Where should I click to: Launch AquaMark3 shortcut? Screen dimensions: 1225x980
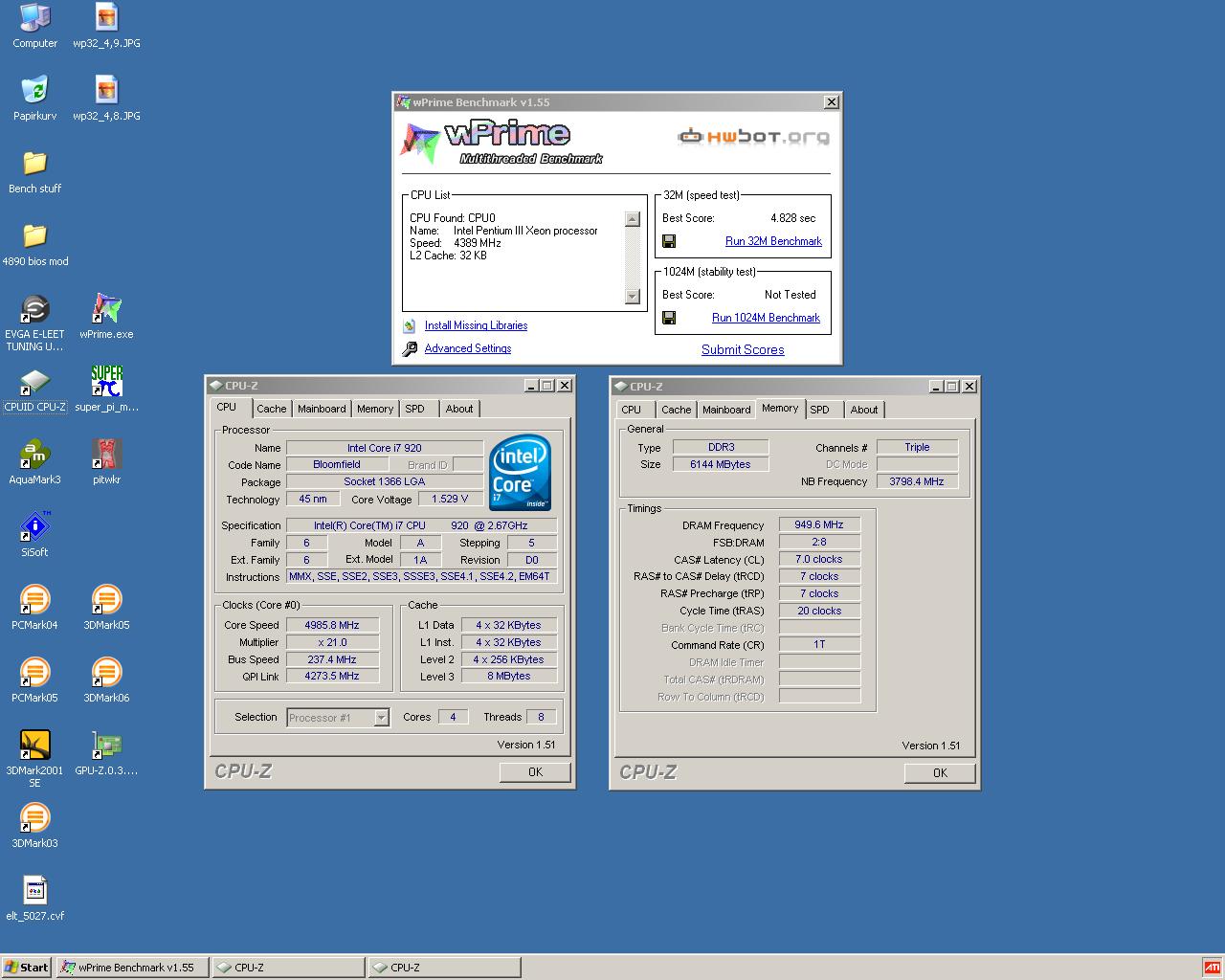tap(34, 462)
